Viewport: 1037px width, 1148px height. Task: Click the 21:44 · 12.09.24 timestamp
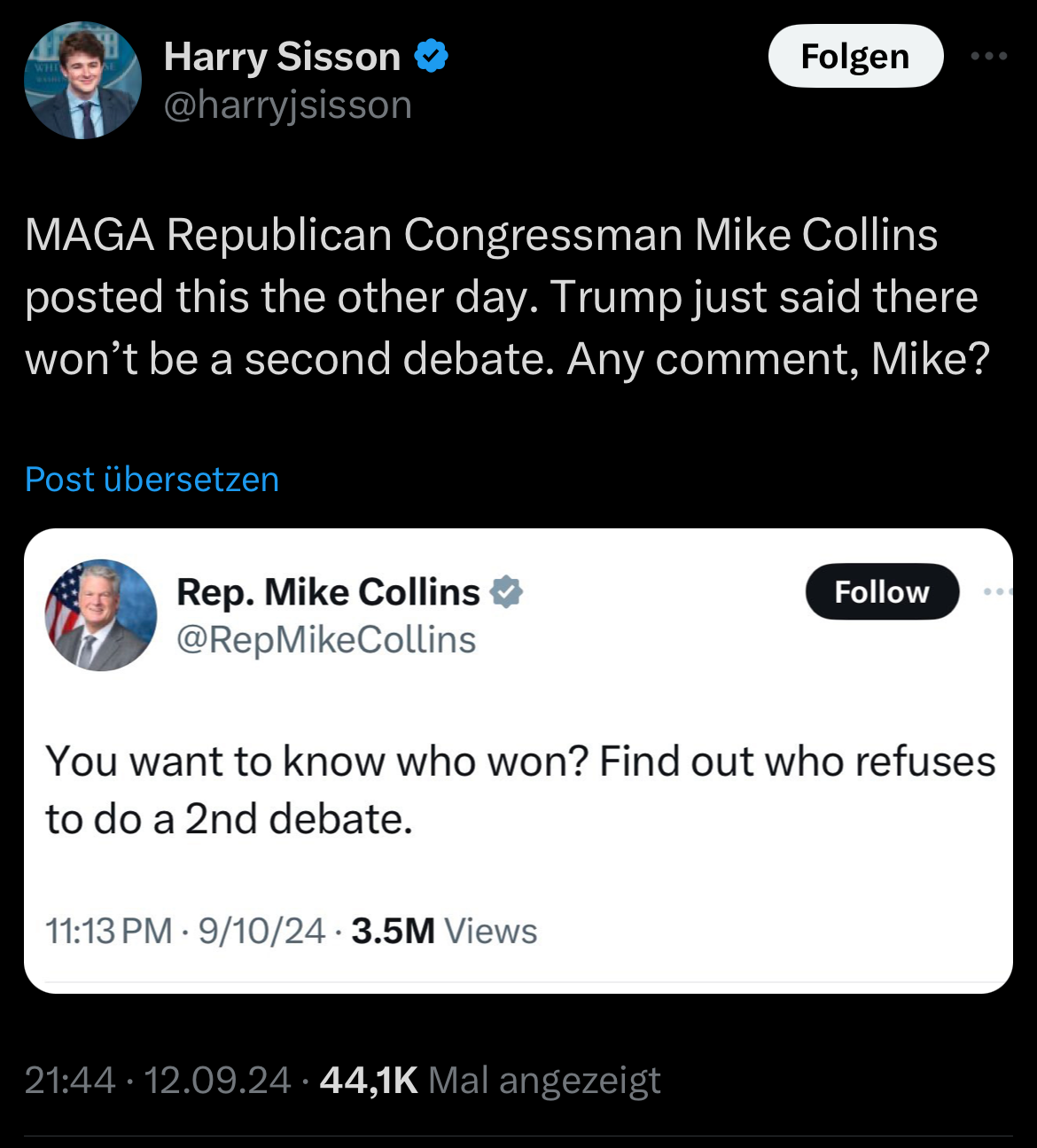(158, 1080)
